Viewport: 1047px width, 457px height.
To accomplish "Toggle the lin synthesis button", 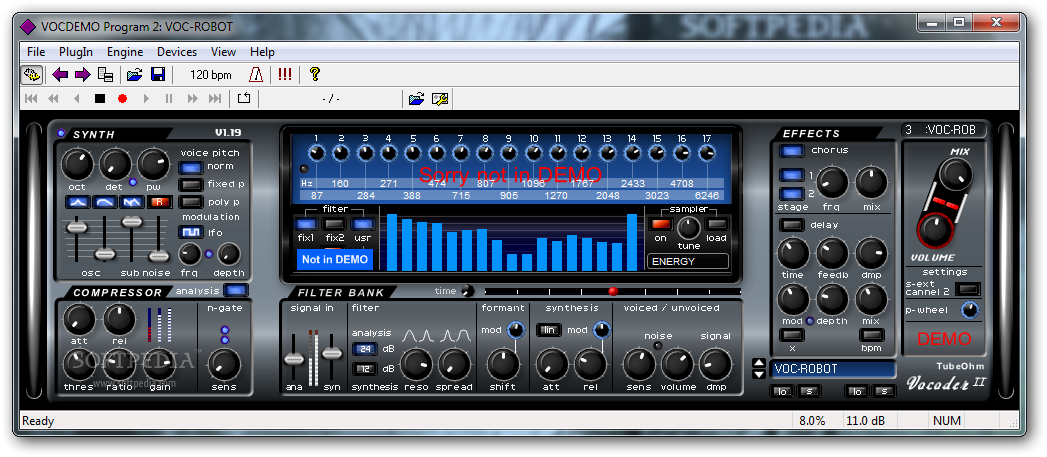I will coord(549,330).
